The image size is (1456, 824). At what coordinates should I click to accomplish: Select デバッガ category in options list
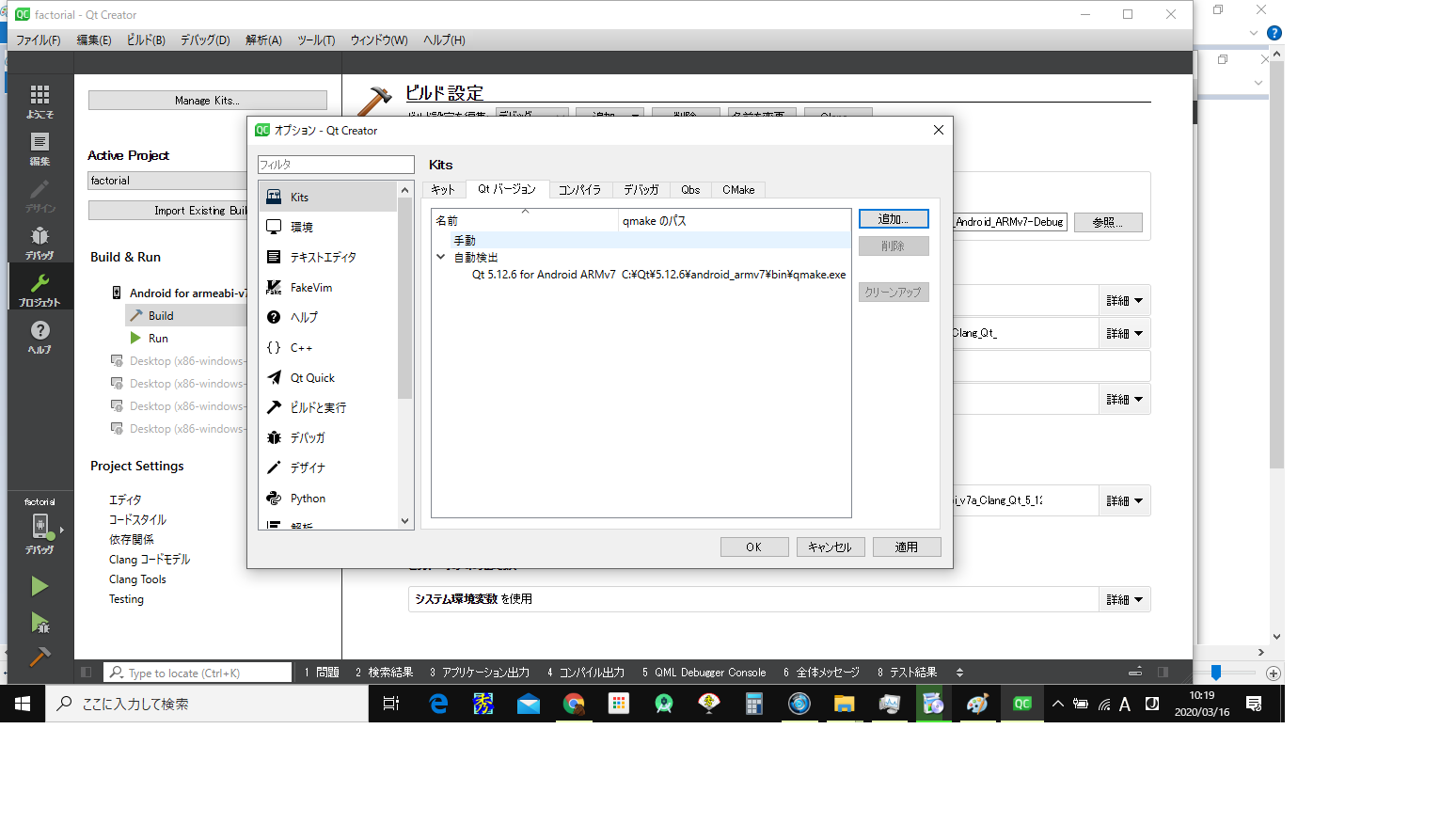click(x=328, y=437)
